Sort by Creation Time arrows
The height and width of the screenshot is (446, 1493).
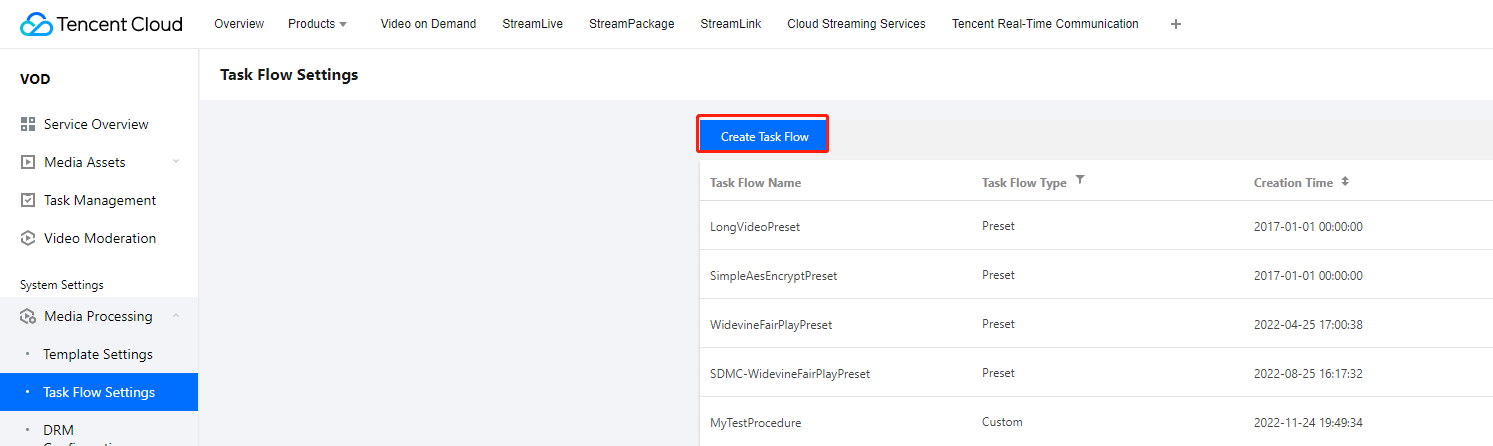[1345, 182]
